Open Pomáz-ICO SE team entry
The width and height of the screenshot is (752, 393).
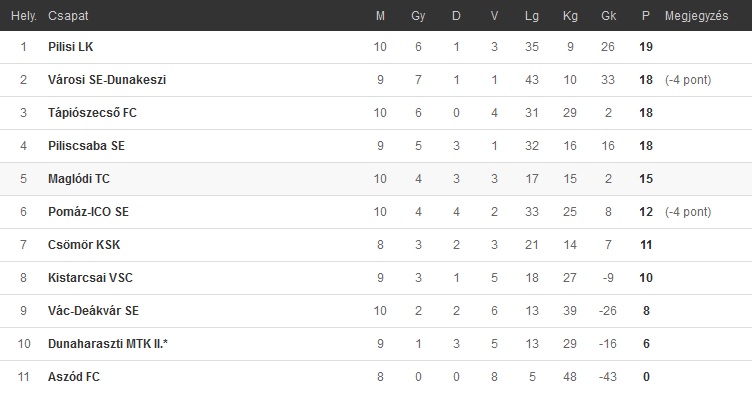click(88, 212)
